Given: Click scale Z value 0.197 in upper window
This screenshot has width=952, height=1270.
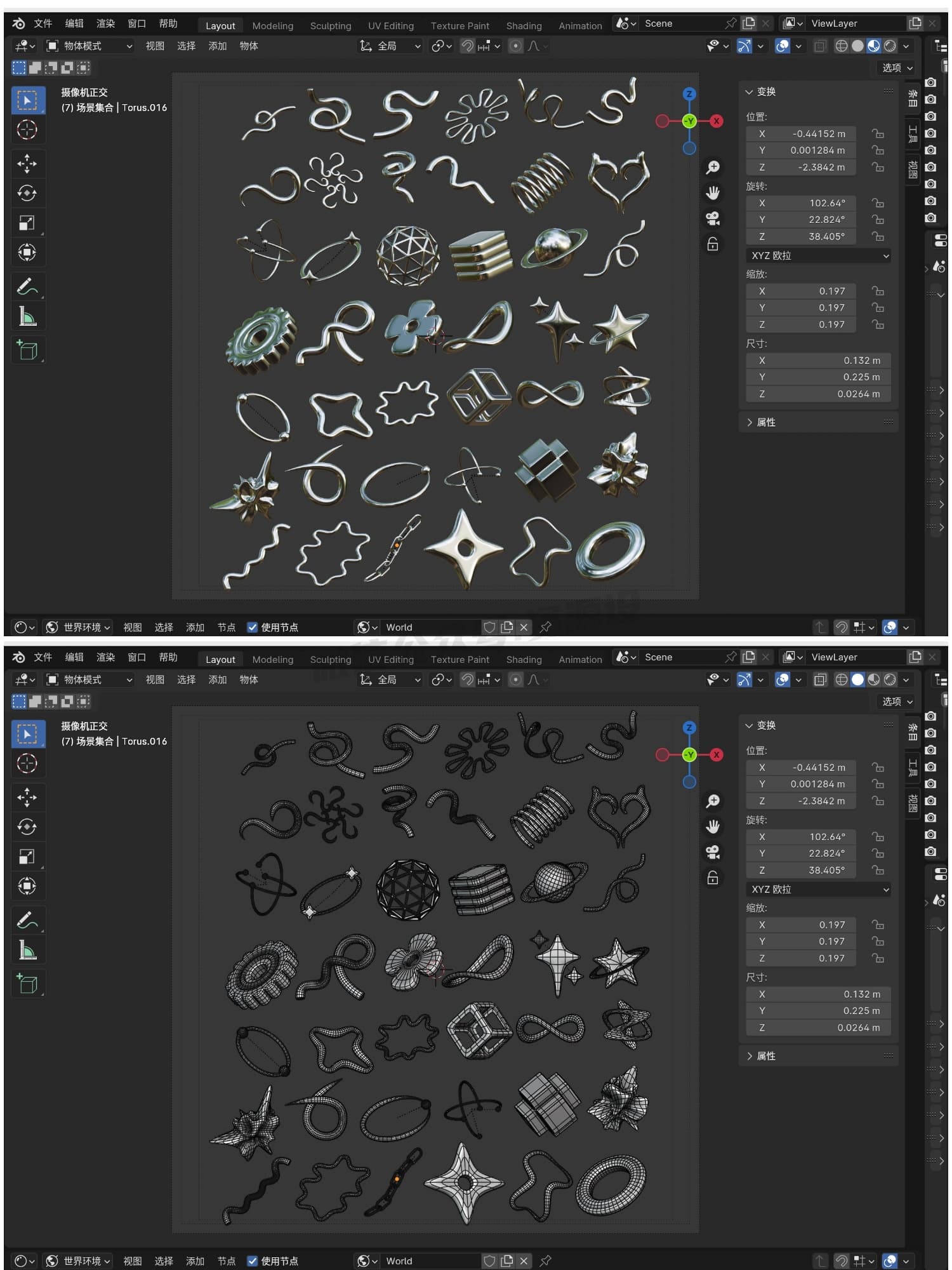Looking at the screenshot, I should coord(801,324).
